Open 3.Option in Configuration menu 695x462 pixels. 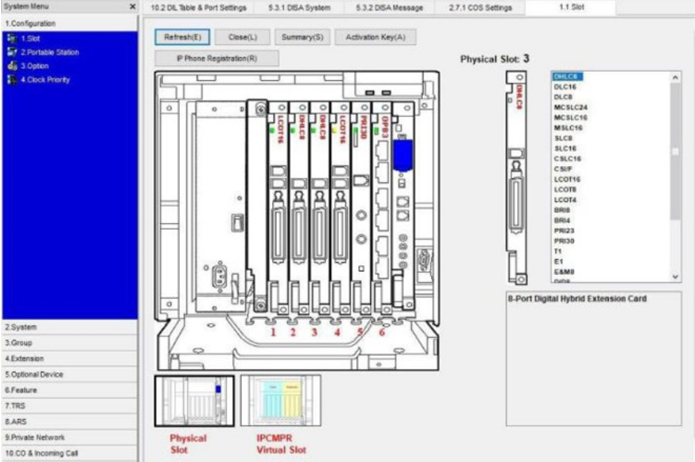point(35,66)
